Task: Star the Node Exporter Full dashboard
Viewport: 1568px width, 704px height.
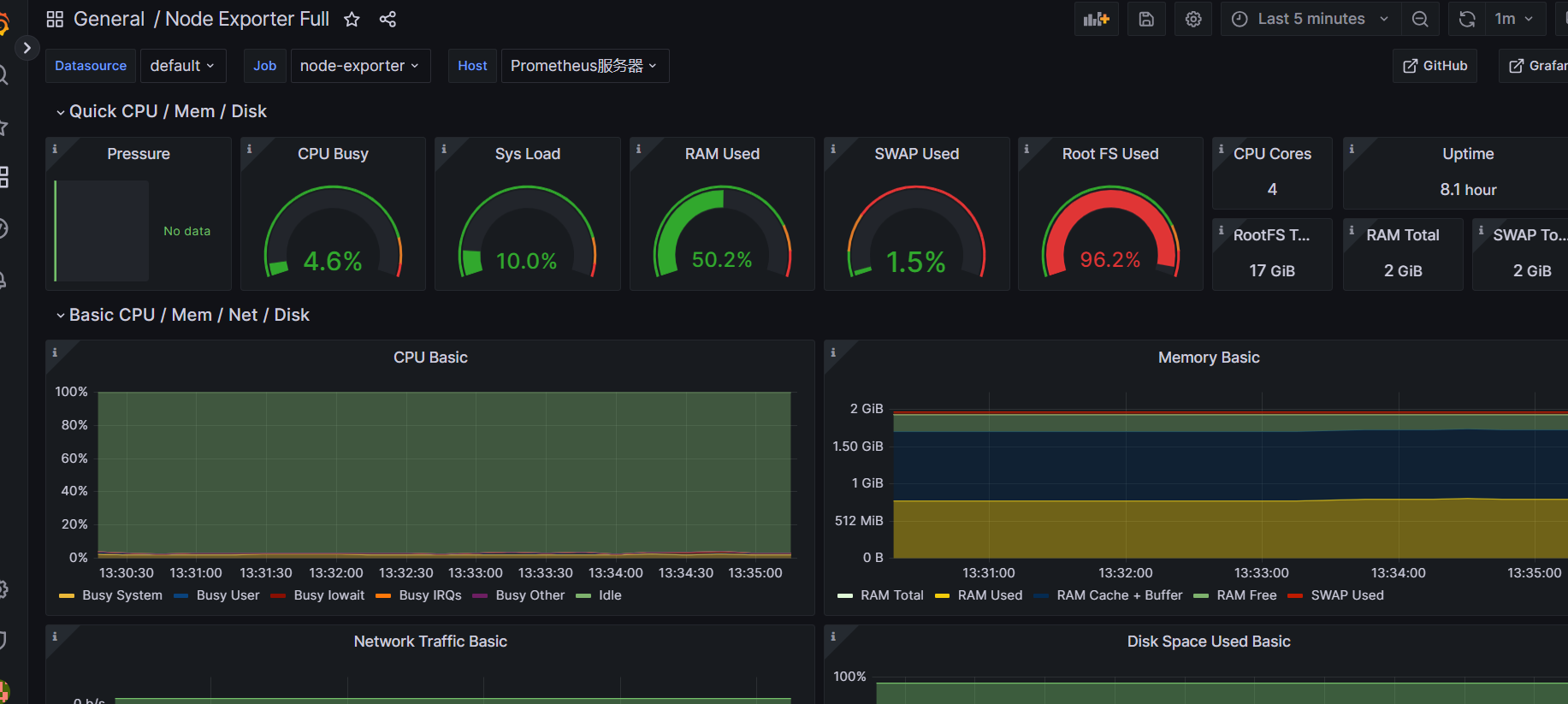Action: click(x=352, y=20)
